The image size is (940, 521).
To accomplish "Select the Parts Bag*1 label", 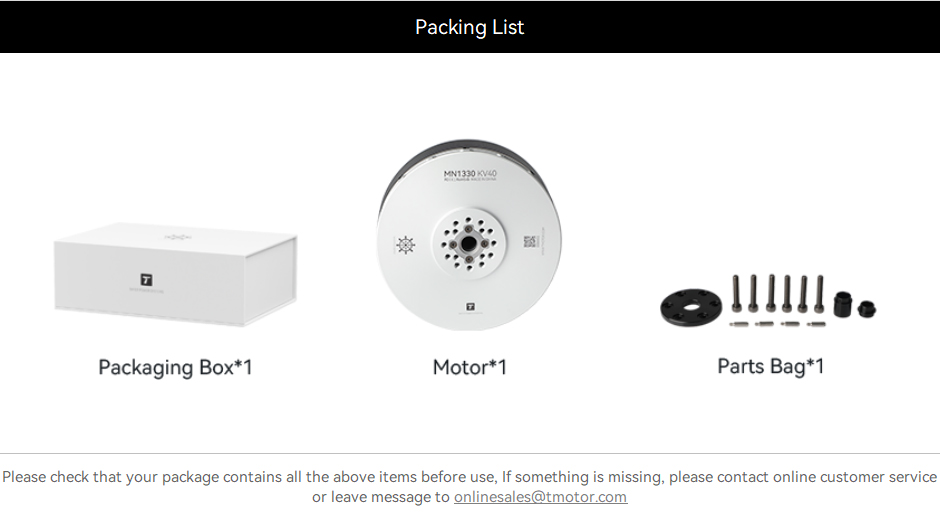I will tap(770, 366).
